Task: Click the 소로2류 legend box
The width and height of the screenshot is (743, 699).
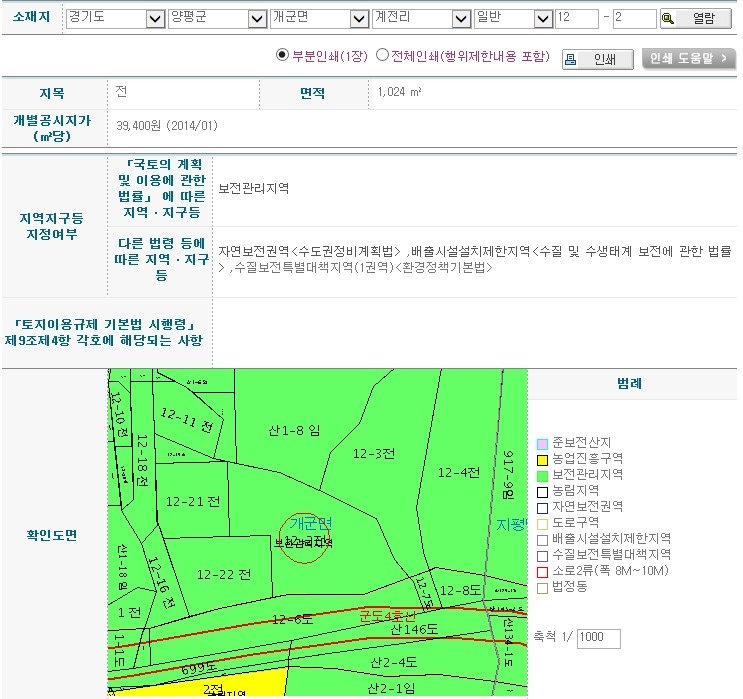Action: coord(542,571)
